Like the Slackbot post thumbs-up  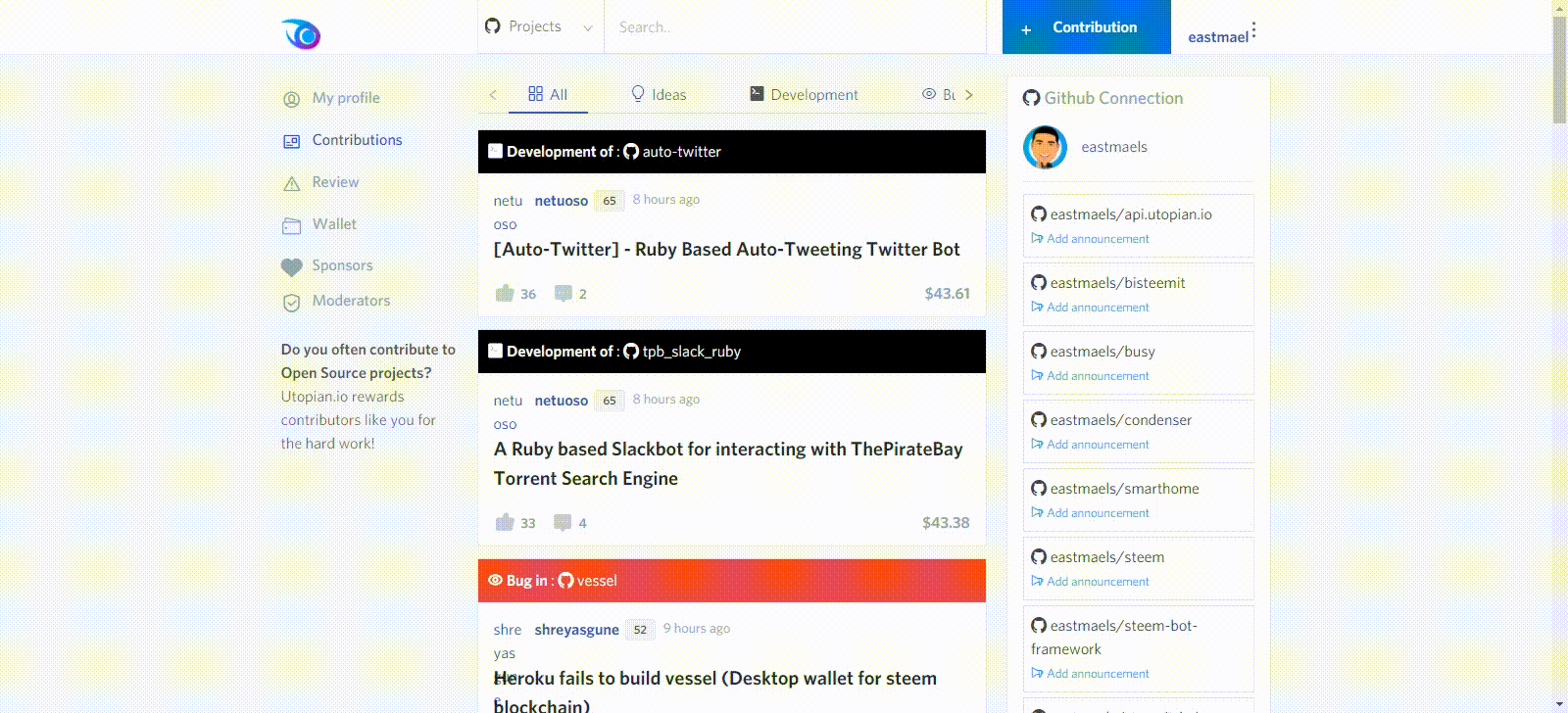click(x=505, y=522)
